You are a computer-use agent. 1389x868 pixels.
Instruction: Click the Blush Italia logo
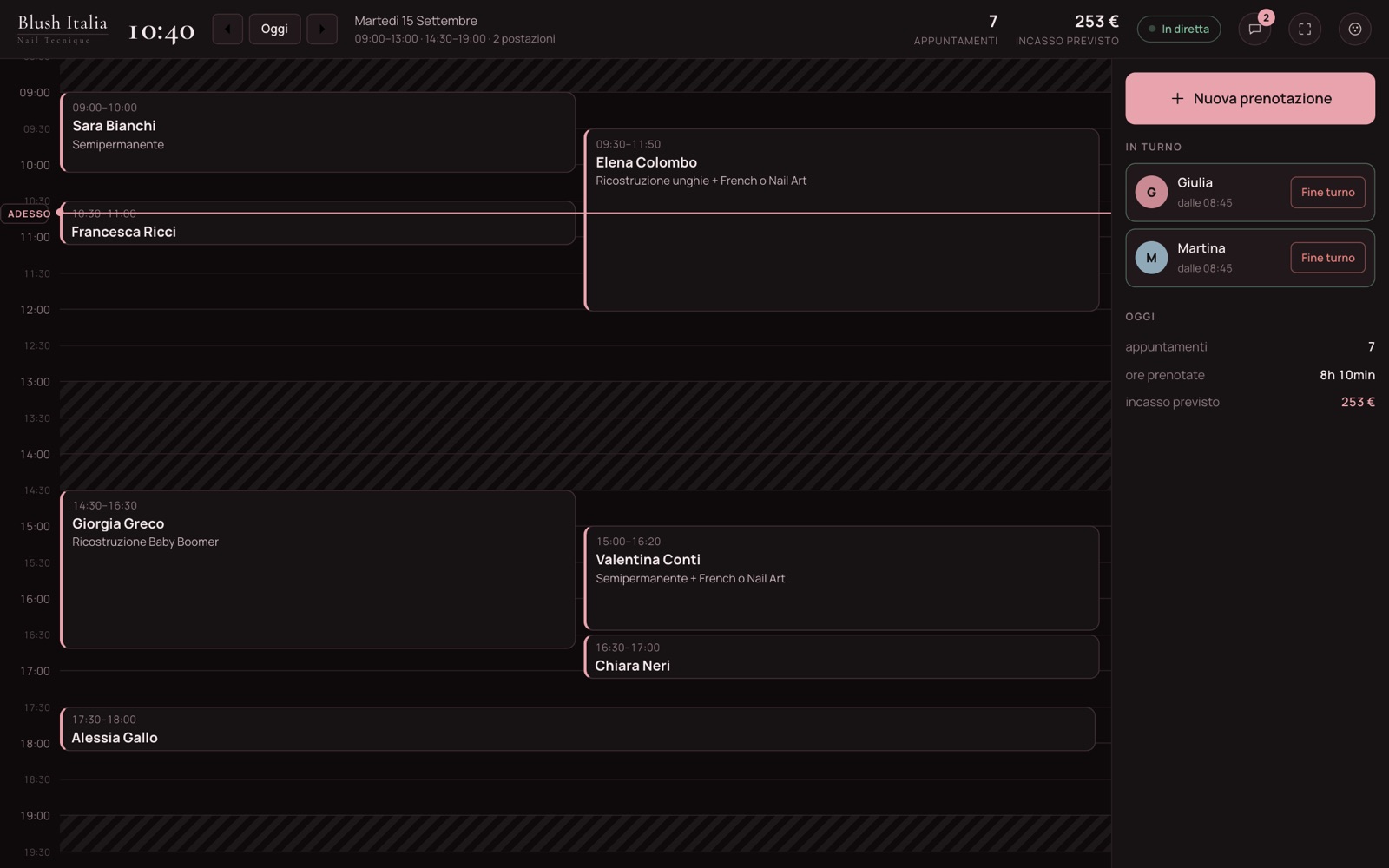(63, 29)
